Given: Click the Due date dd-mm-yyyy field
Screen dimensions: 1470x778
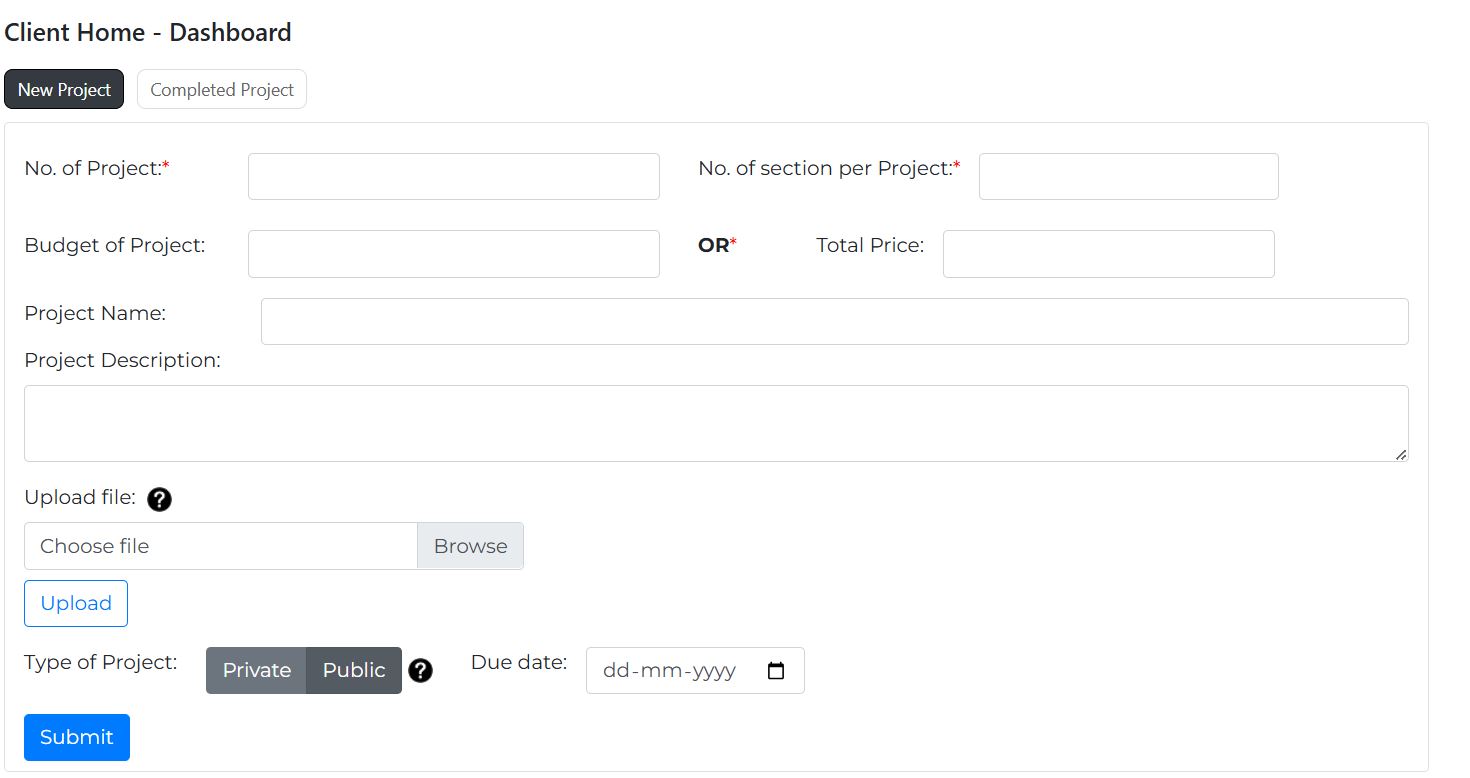Looking at the screenshot, I should pos(695,671).
